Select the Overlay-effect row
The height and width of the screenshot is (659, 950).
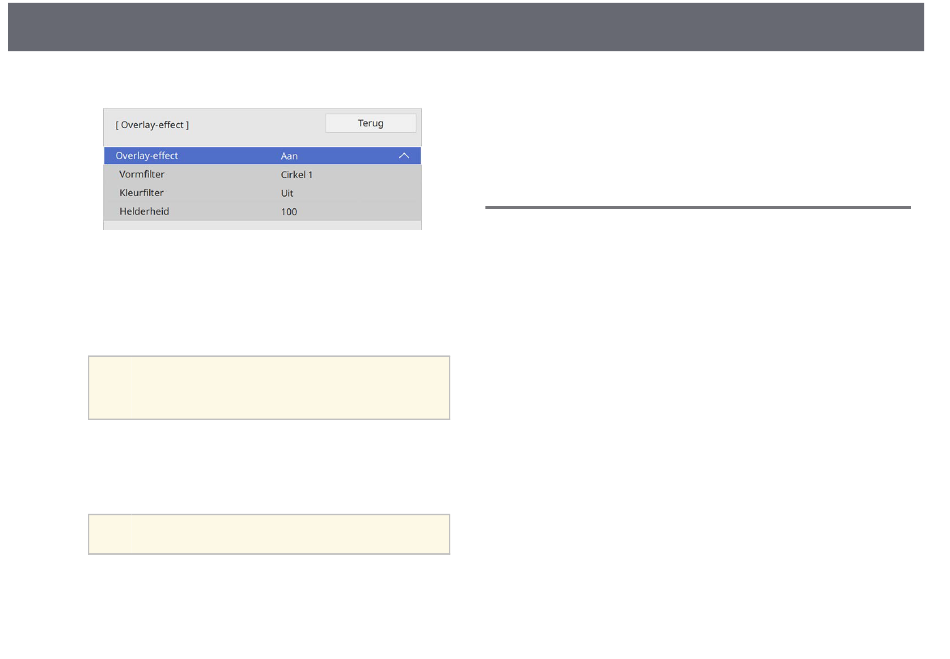[262, 156]
